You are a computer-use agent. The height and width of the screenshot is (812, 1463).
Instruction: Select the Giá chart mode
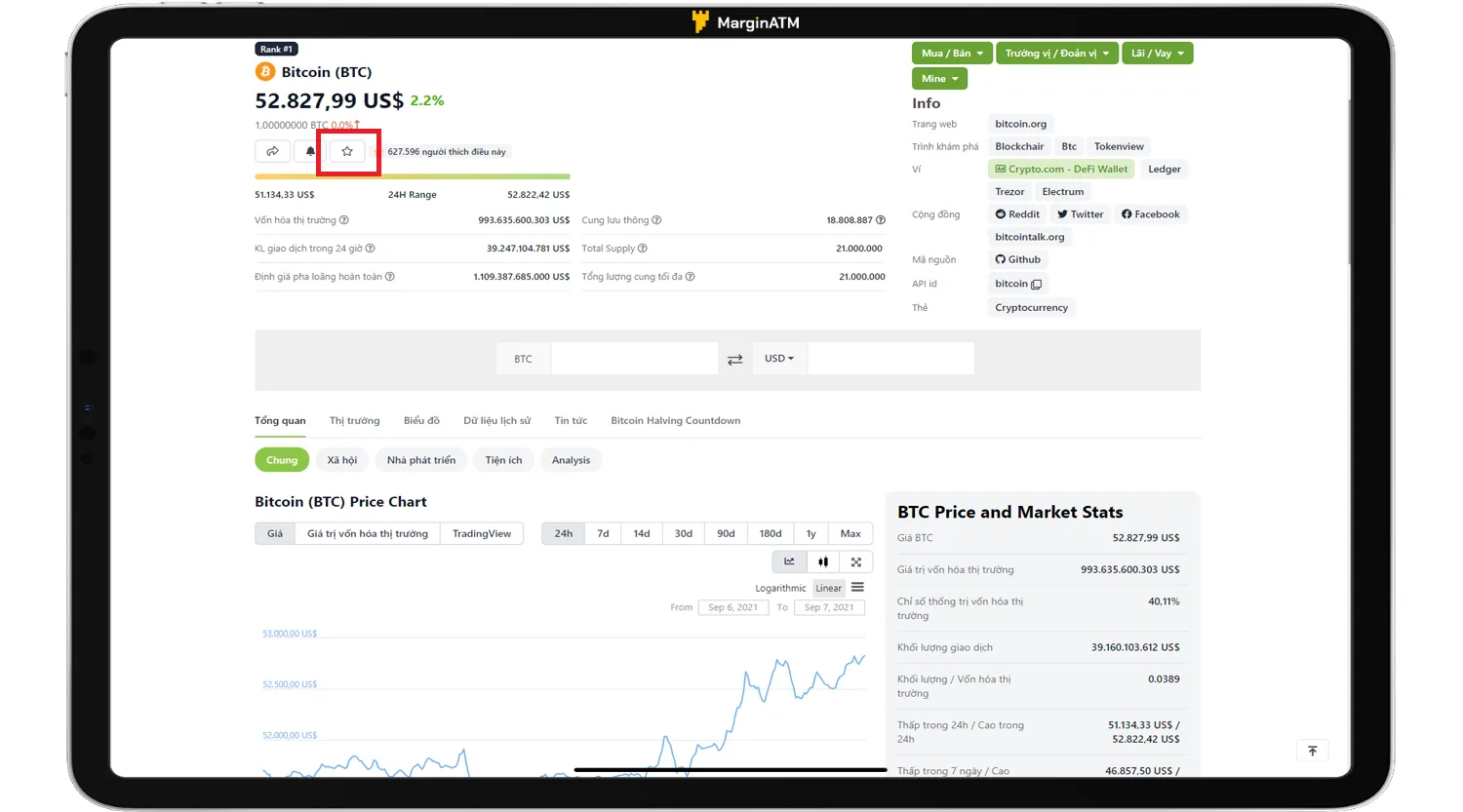point(275,534)
